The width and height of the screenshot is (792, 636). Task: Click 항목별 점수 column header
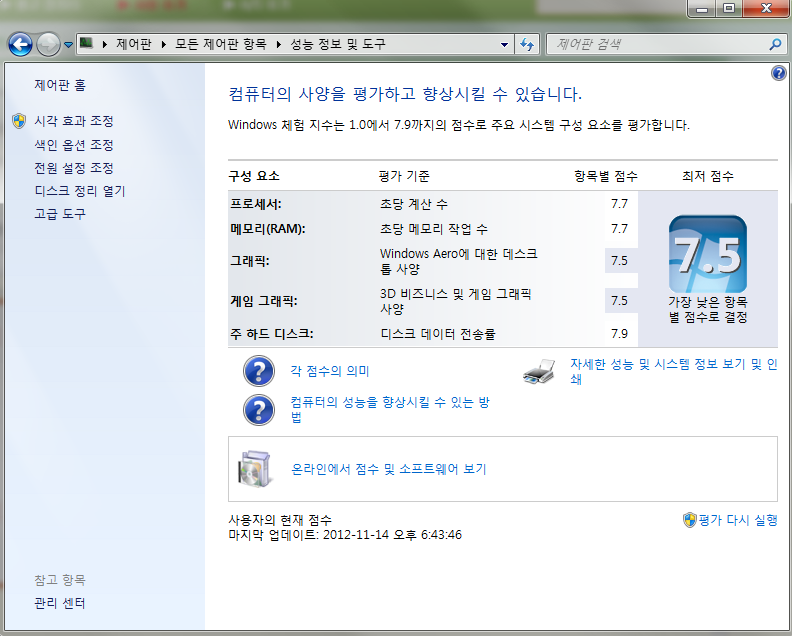coord(606,176)
